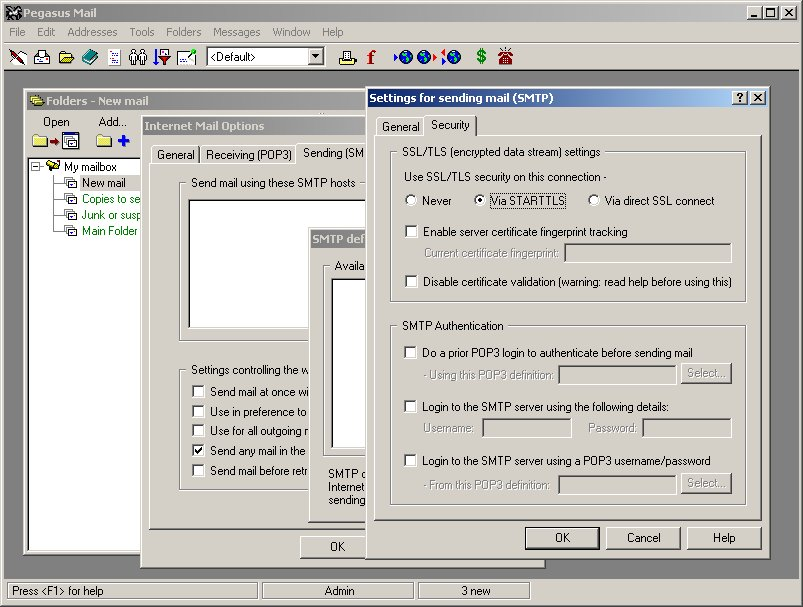The width and height of the screenshot is (803, 607).
Task: Click the blue plus Add folder icon
Action: point(124,141)
